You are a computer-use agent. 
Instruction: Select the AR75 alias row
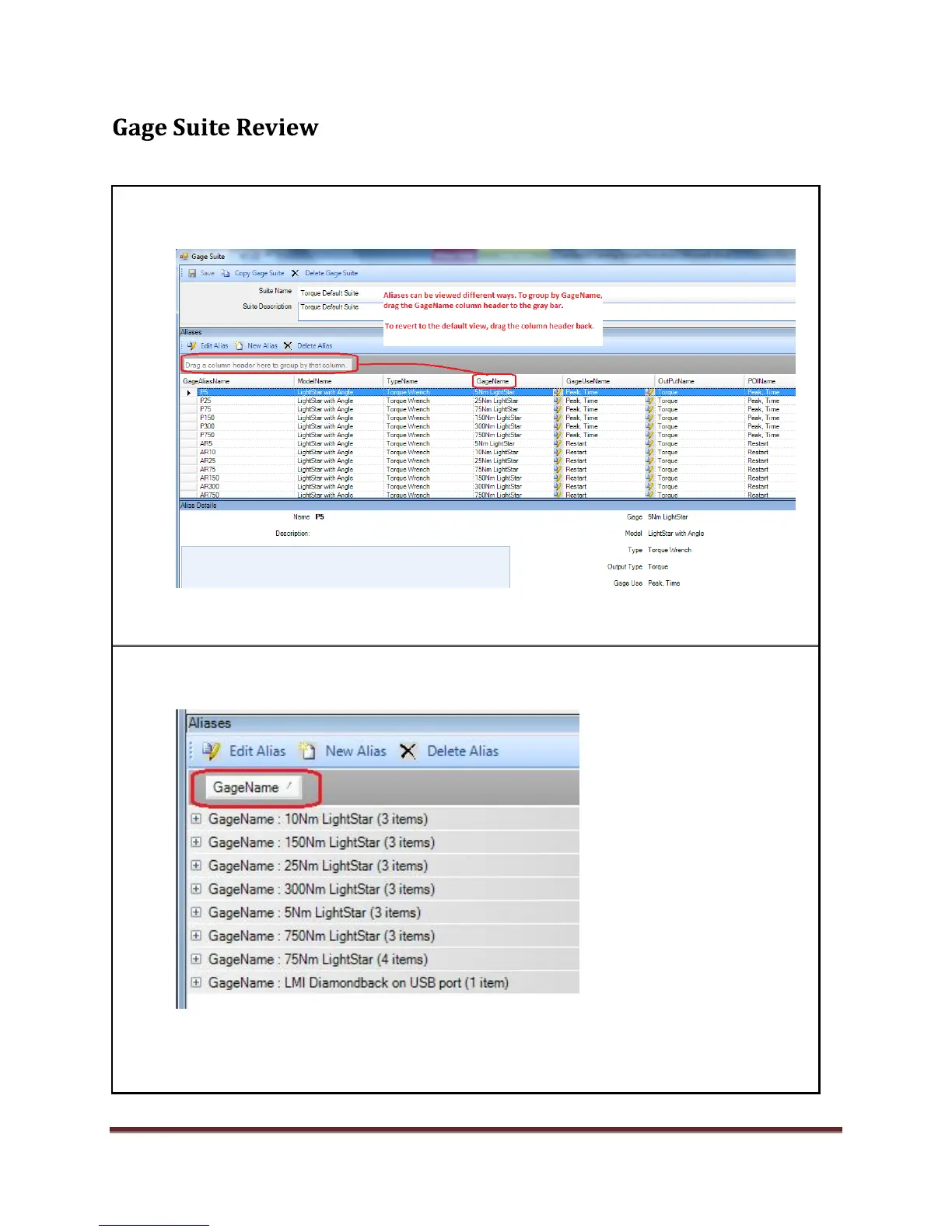(488, 469)
